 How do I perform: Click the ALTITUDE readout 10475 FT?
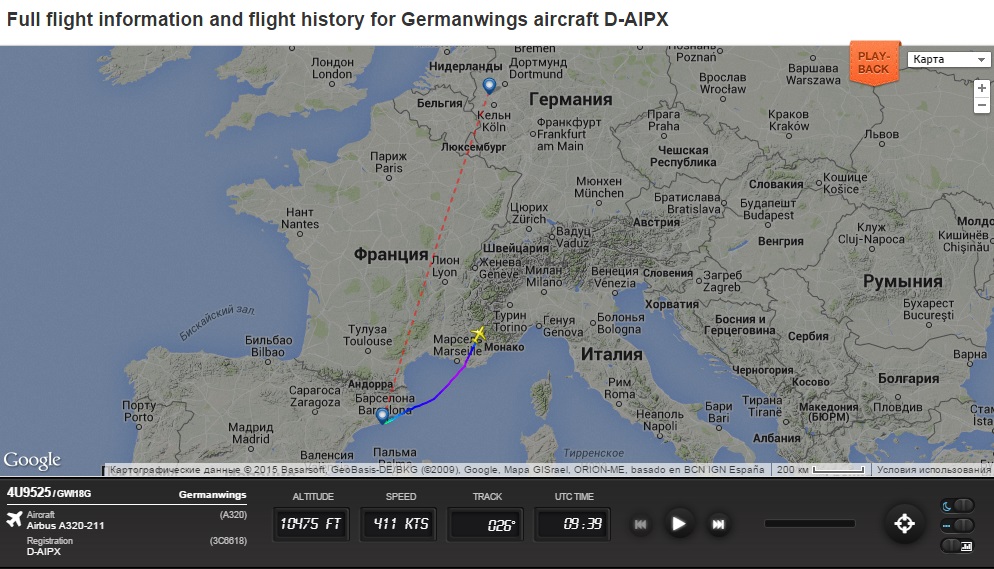(311, 524)
